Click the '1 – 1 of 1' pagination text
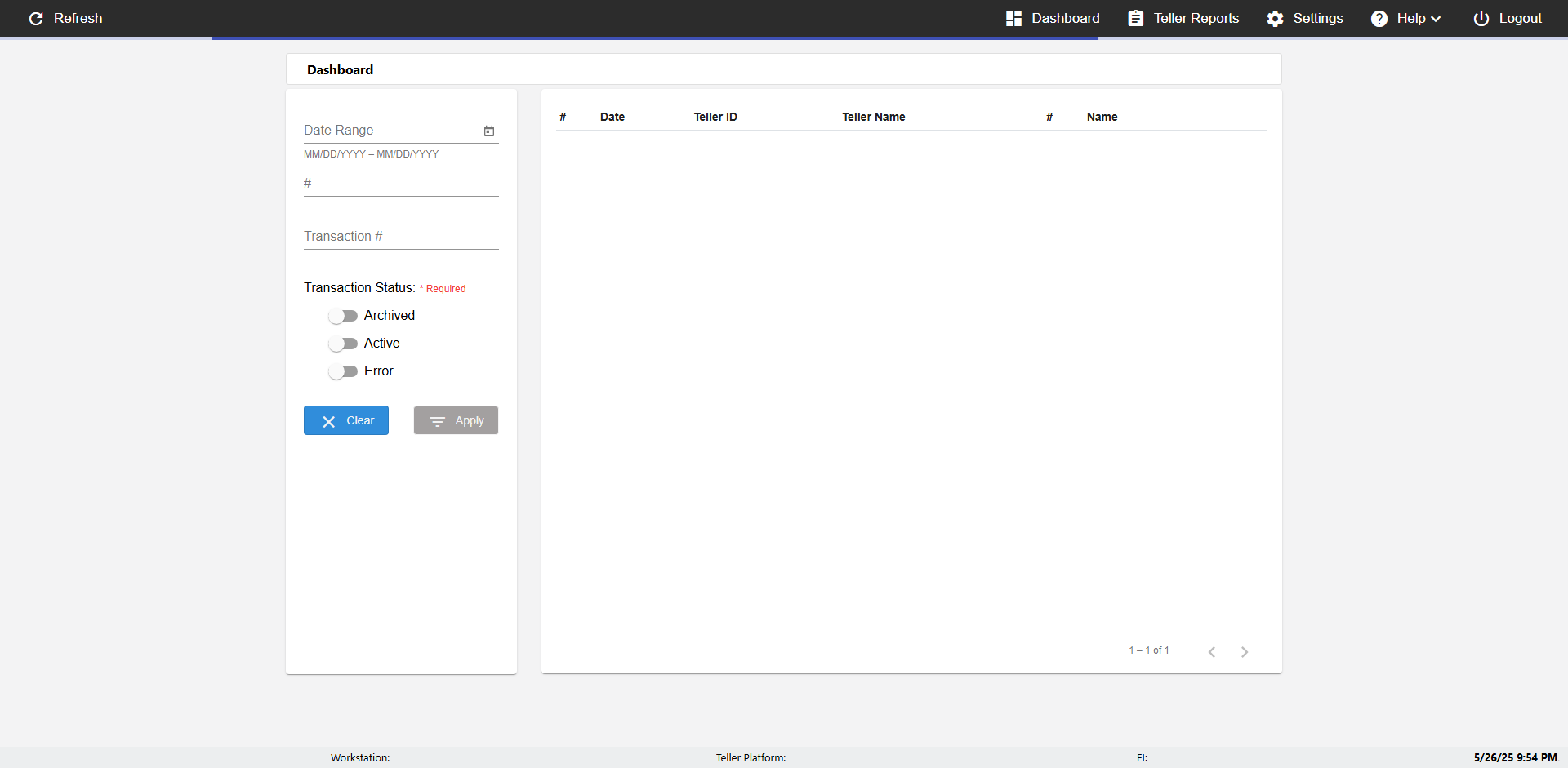The height and width of the screenshot is (768, 1568). tap(1149, 650)
